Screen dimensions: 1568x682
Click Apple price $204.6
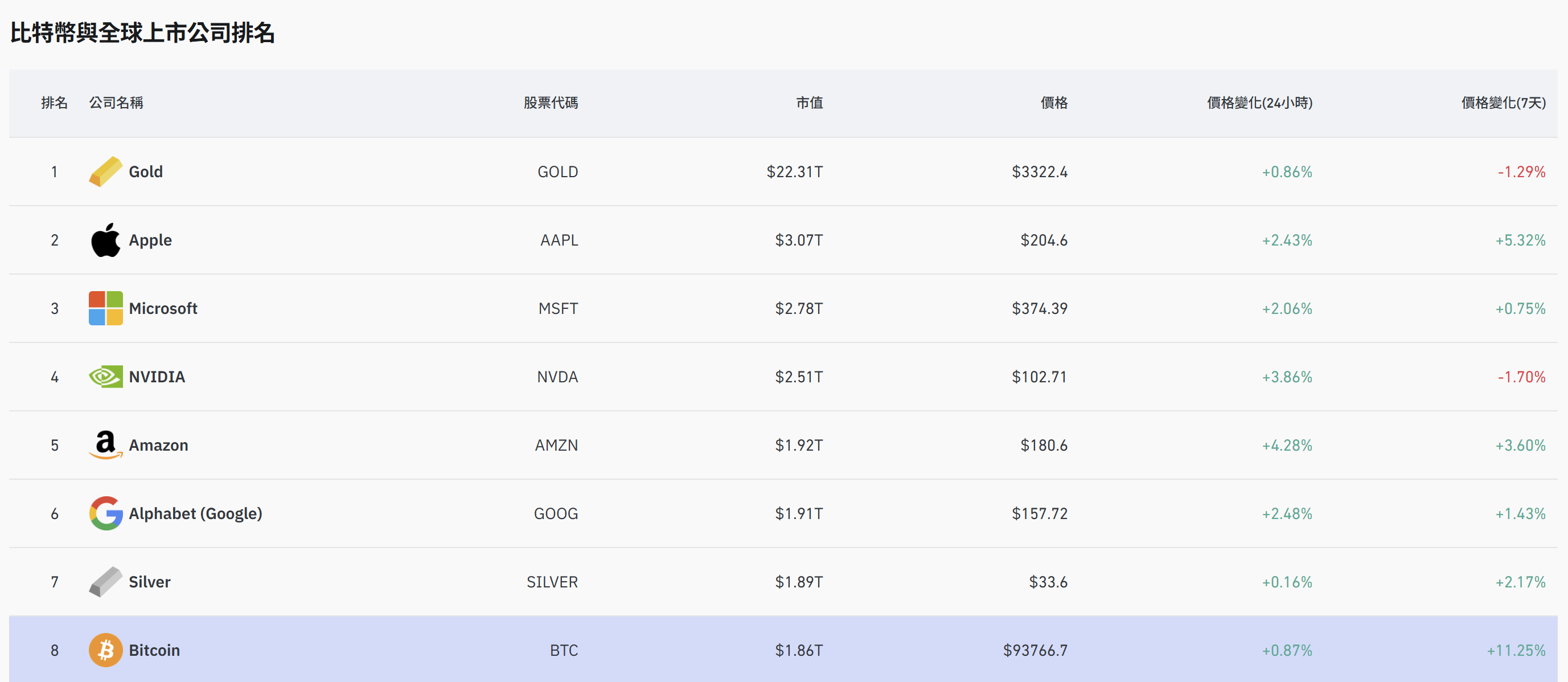(x=1044, y=240)
